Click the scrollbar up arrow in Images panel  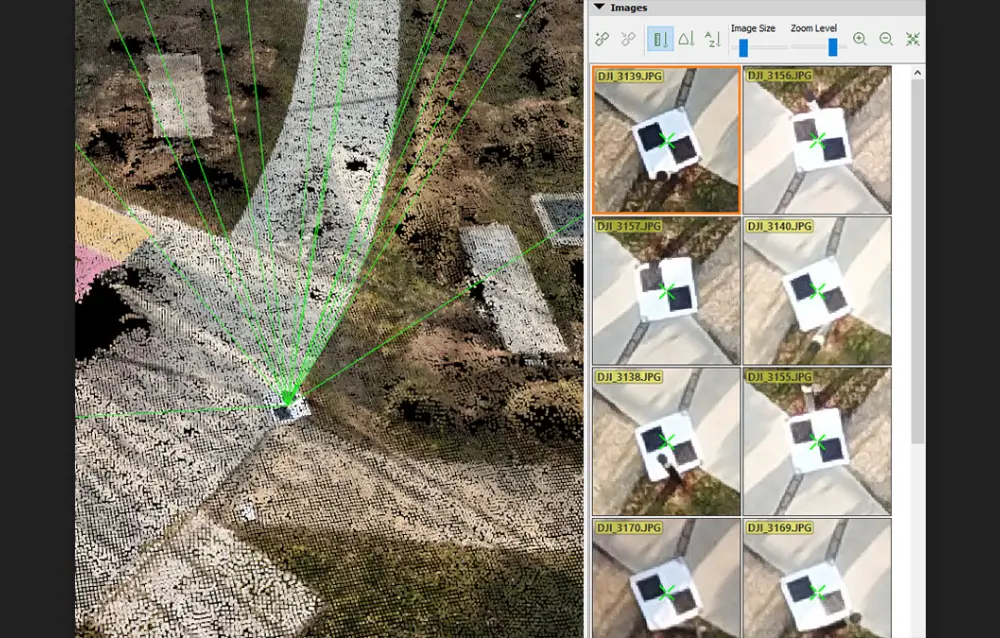click(917, 73)
